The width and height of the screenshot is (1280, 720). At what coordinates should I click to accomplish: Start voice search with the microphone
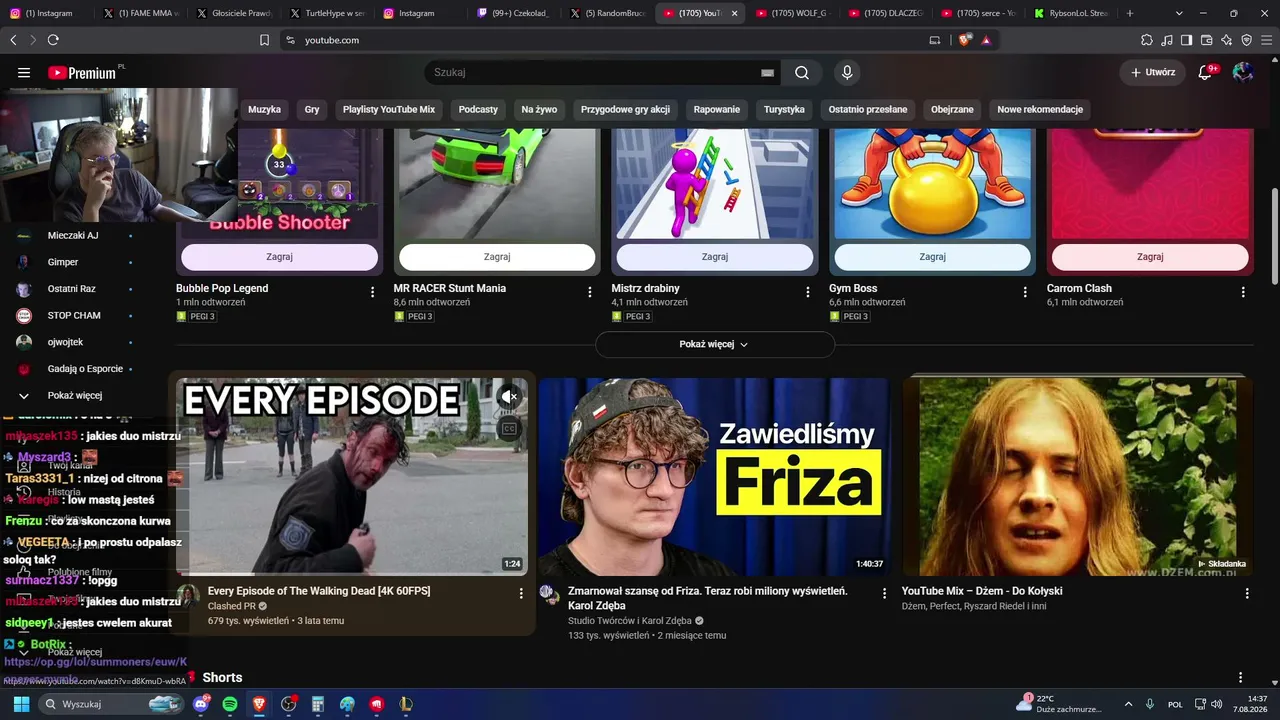[847, 73]
